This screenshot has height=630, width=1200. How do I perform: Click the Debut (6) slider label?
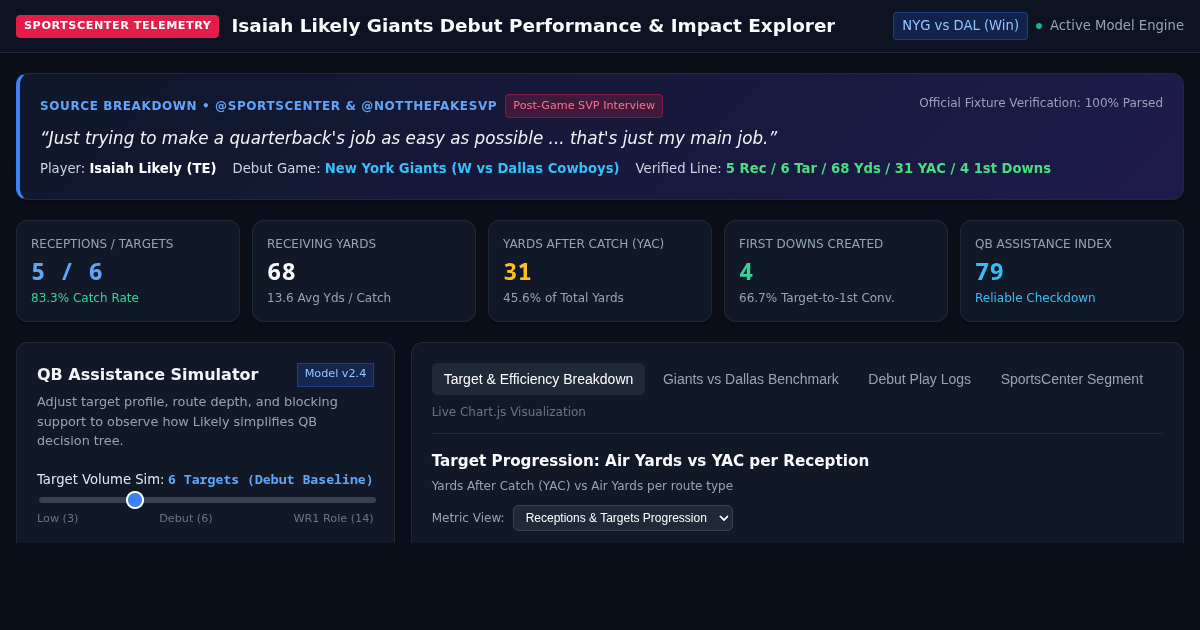click(x=186, y=518)
